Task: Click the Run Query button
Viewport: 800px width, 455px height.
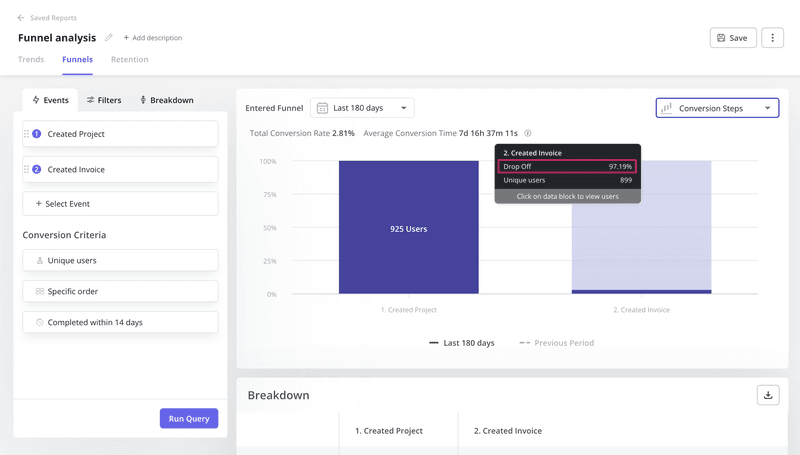Action: [x=188, y=418]
